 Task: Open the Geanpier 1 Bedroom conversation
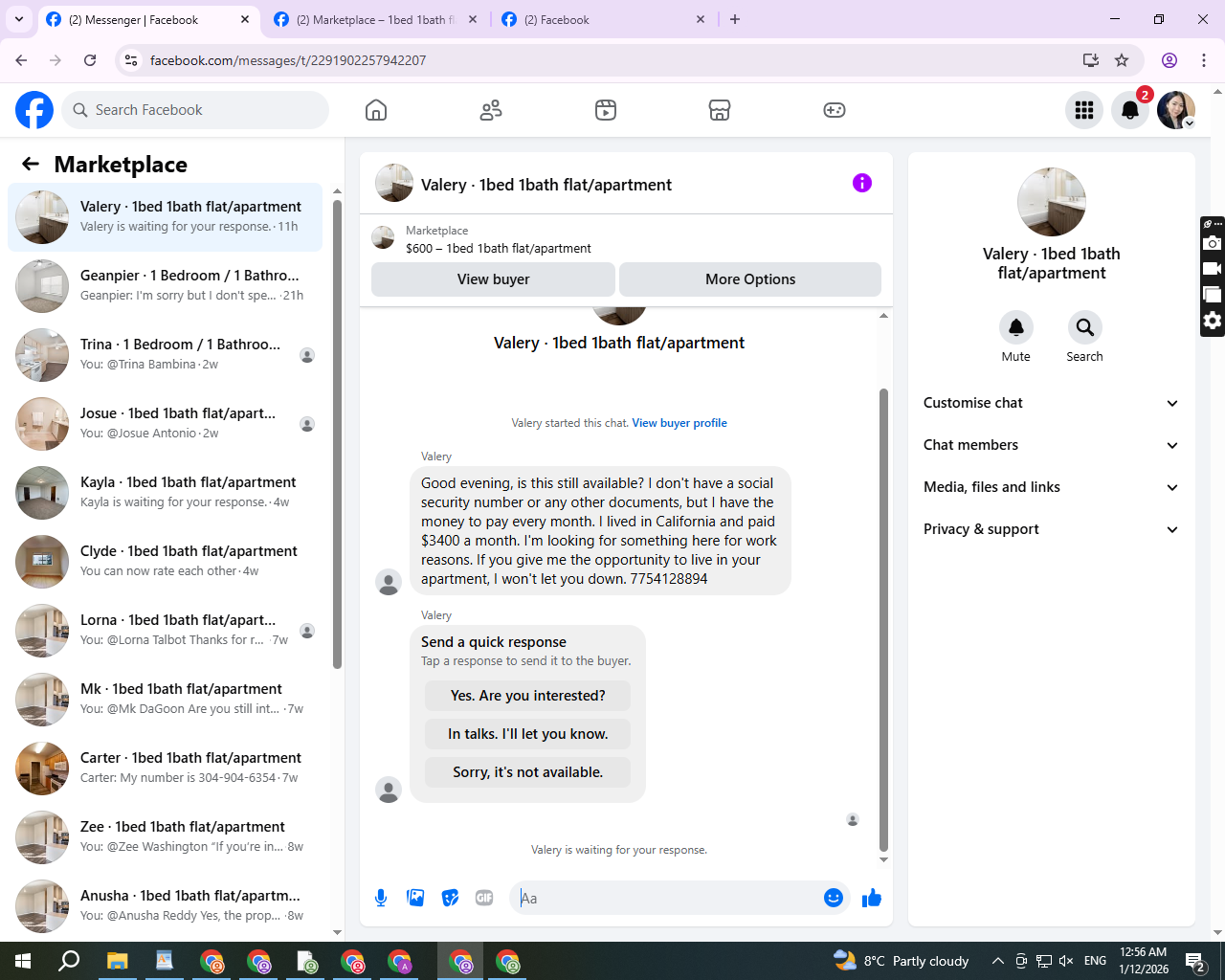pyautogui.click(x=166, y=286)
